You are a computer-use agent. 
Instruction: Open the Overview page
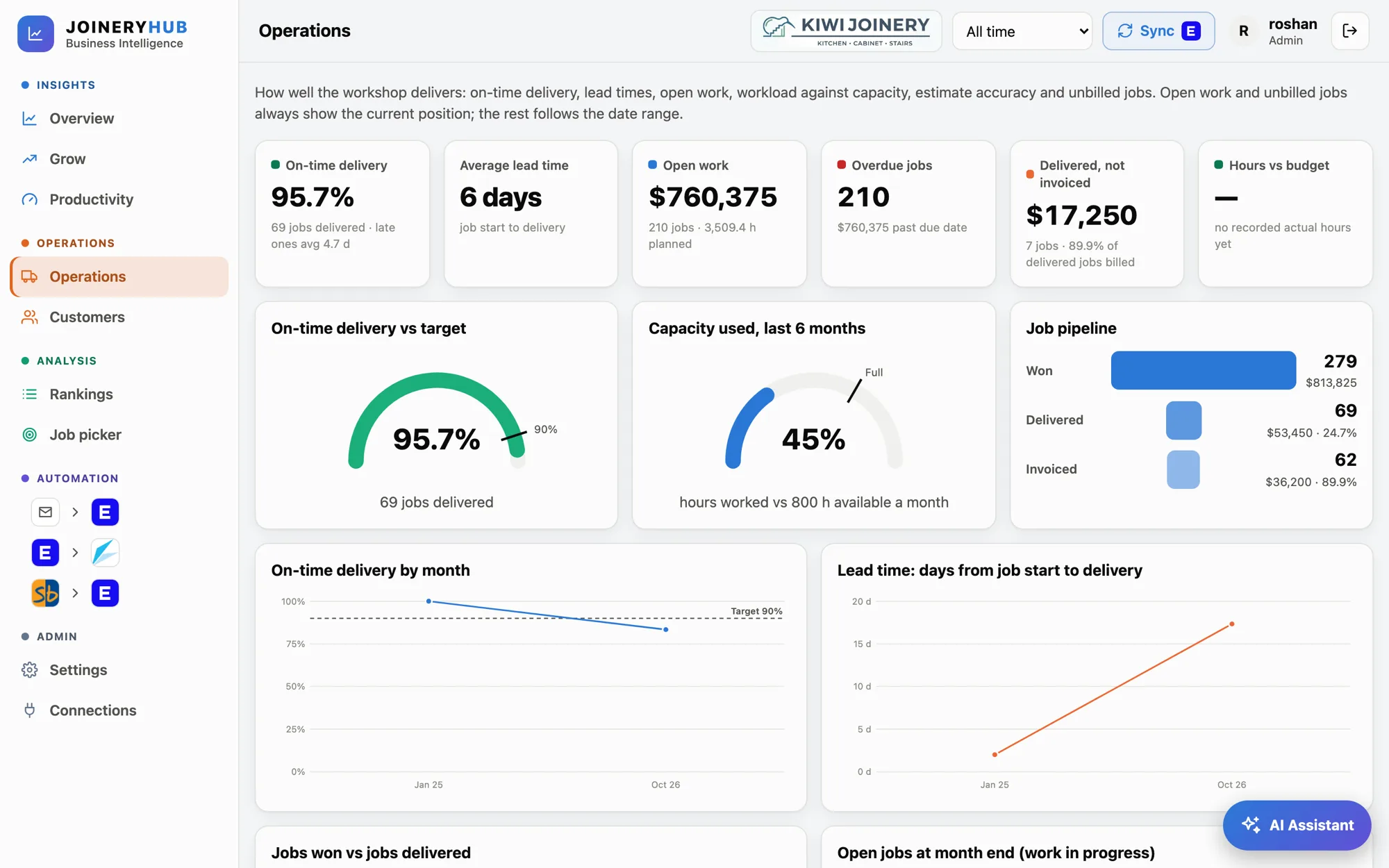[119, 119]
